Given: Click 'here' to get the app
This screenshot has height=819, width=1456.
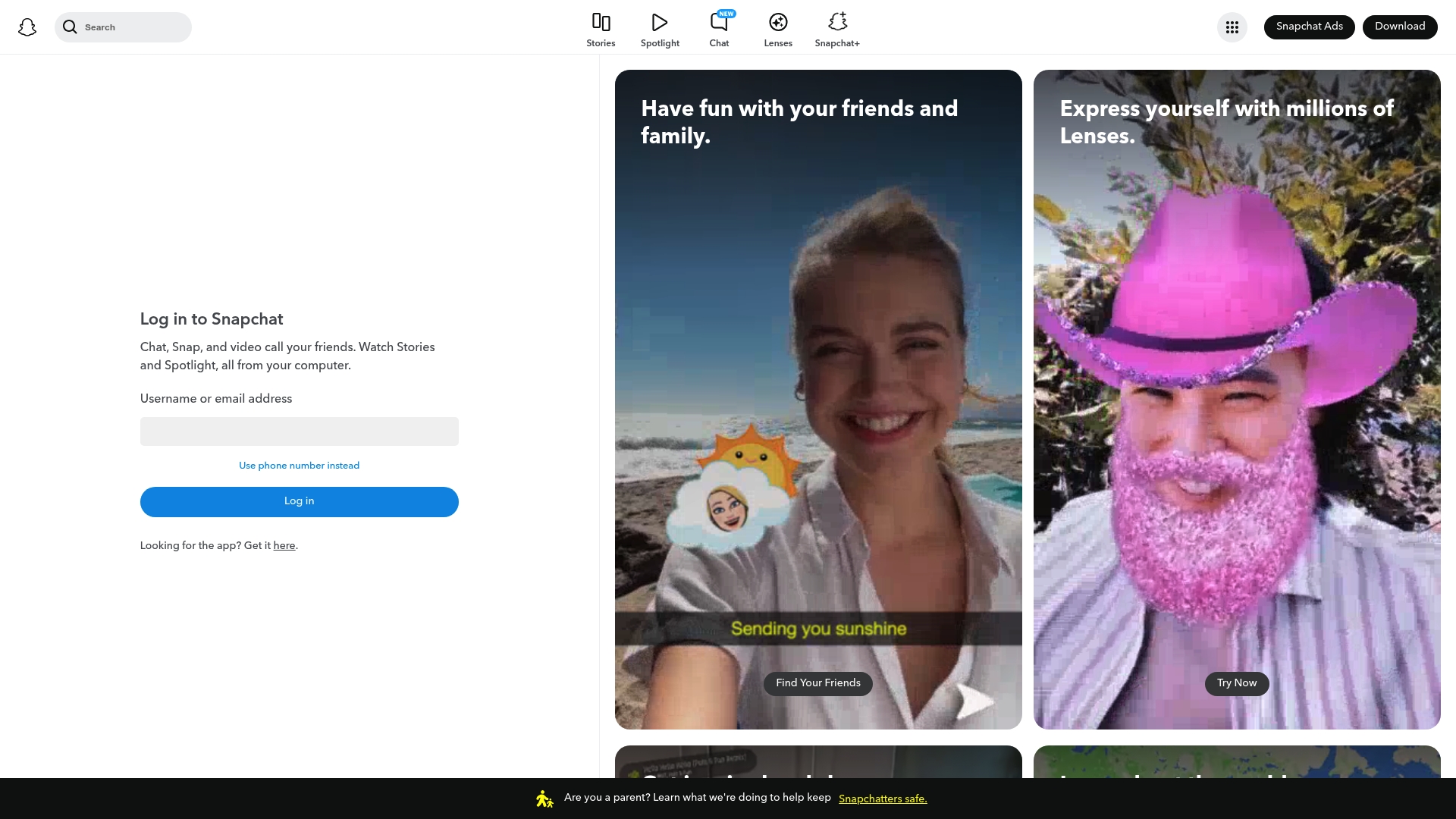Looking at the screenshot, I should (x=284, y=545).
